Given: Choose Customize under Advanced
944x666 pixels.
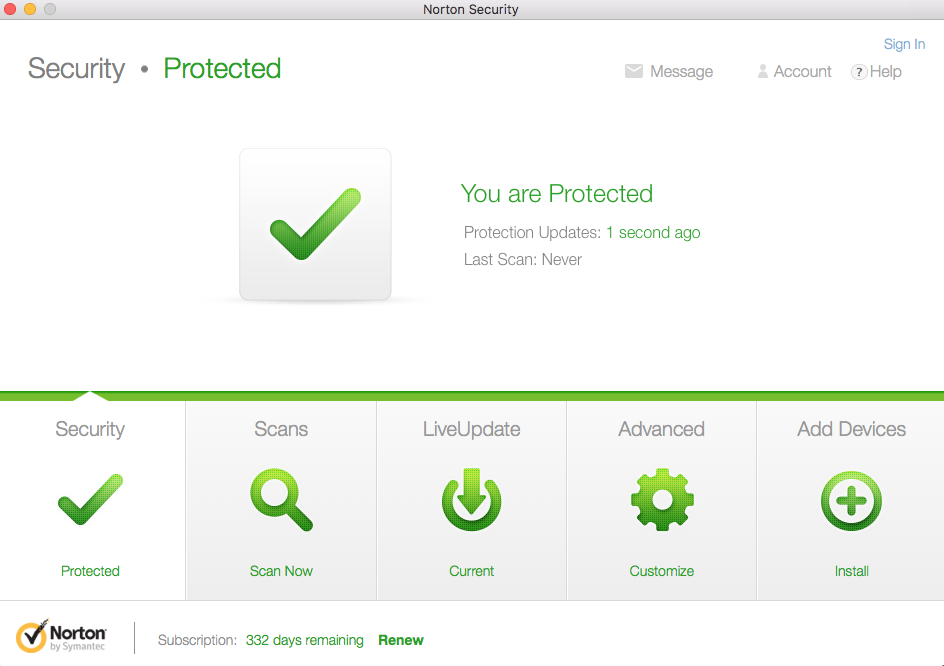Looking at the screenshot, I should point(661,571).
